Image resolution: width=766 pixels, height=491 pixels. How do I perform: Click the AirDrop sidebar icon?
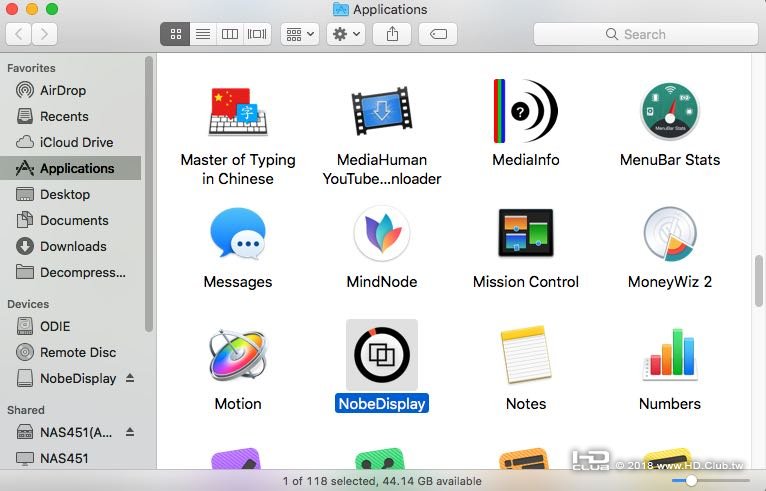pos(25,90)
